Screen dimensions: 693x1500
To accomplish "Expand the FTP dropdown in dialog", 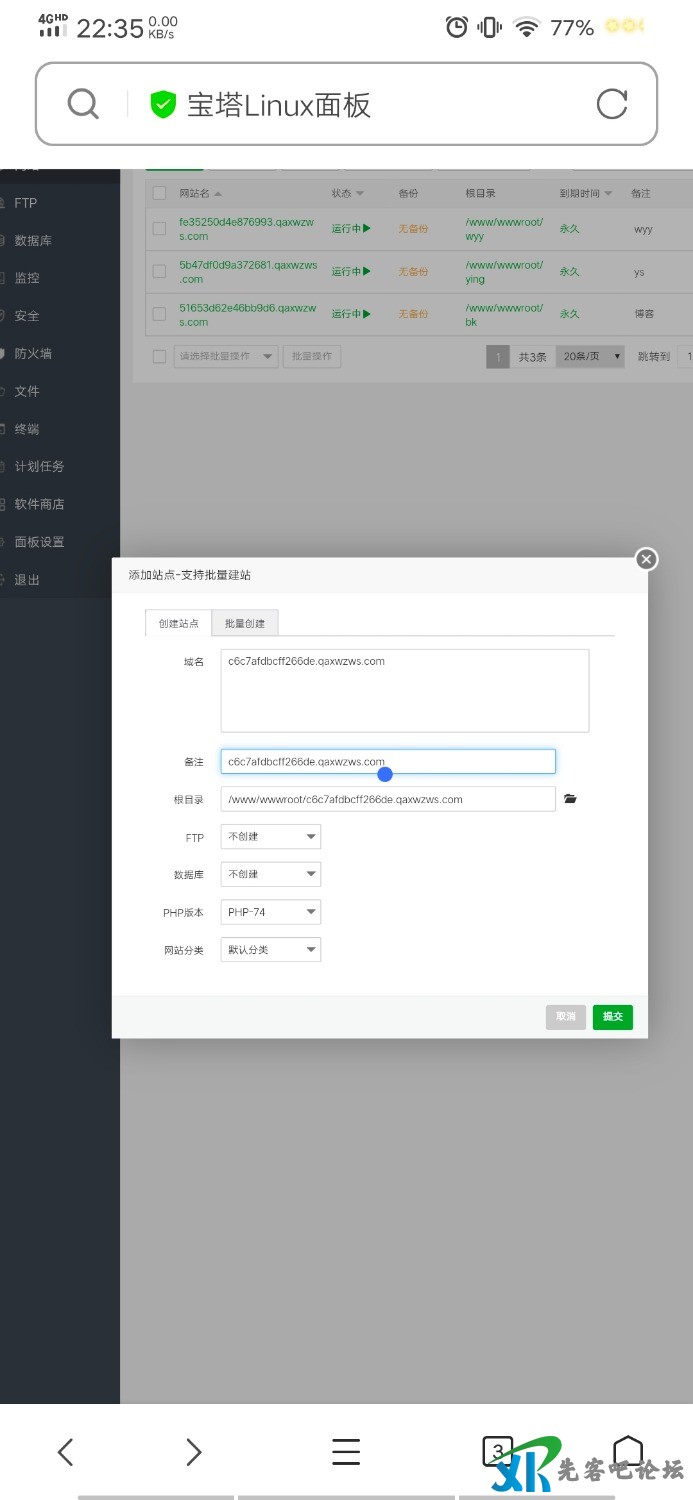I will click(x=271, y=837).
